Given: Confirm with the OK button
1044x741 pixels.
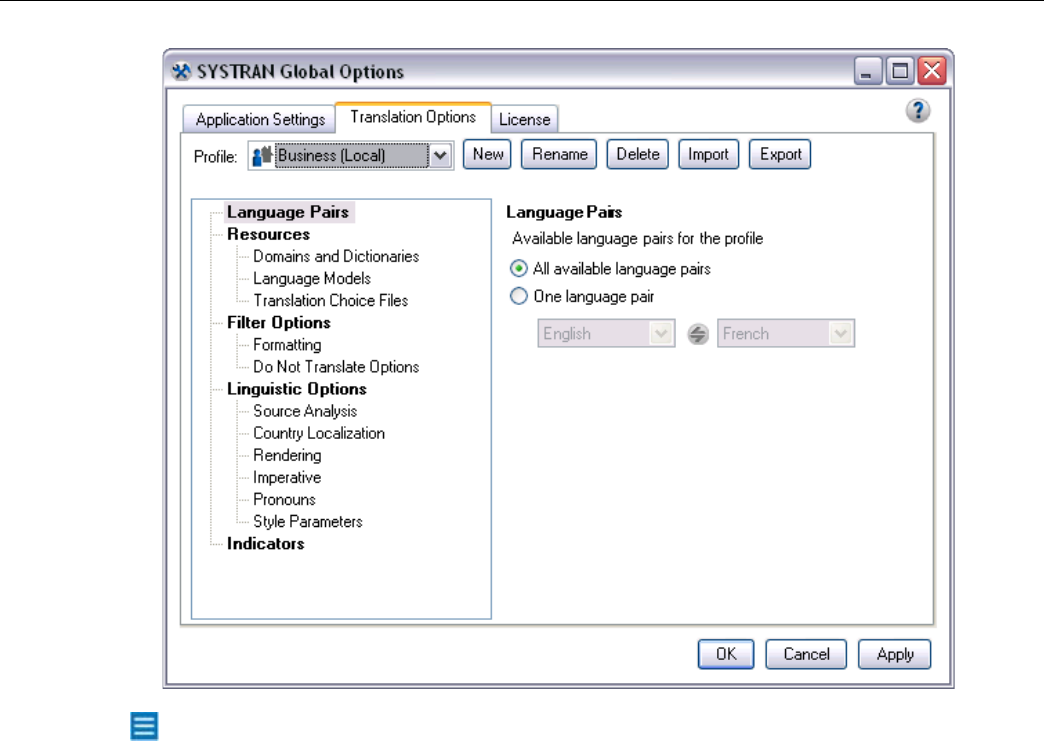Looking at the screenshot, I should click(726, 654).
